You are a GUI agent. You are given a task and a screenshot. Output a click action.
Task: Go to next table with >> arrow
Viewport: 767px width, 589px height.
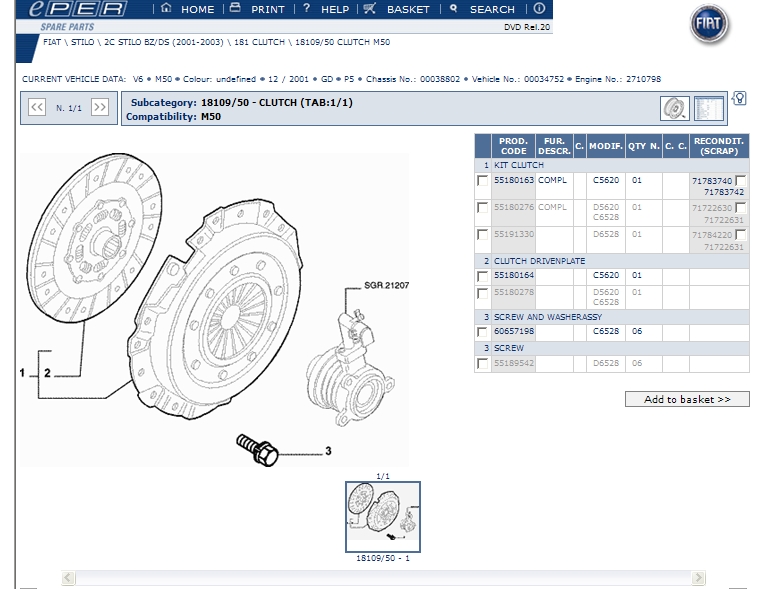coord(99,107)
